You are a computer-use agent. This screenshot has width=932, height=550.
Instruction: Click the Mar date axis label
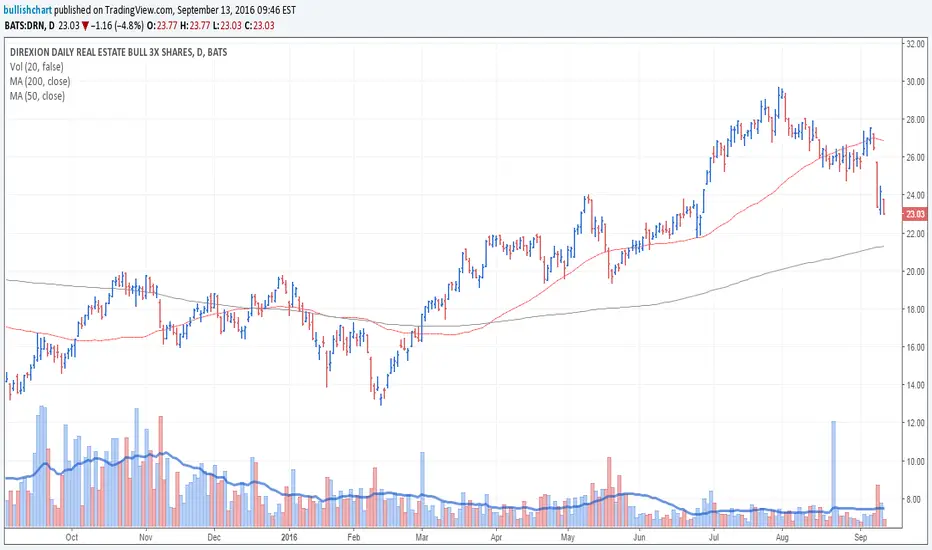point(422,538)
